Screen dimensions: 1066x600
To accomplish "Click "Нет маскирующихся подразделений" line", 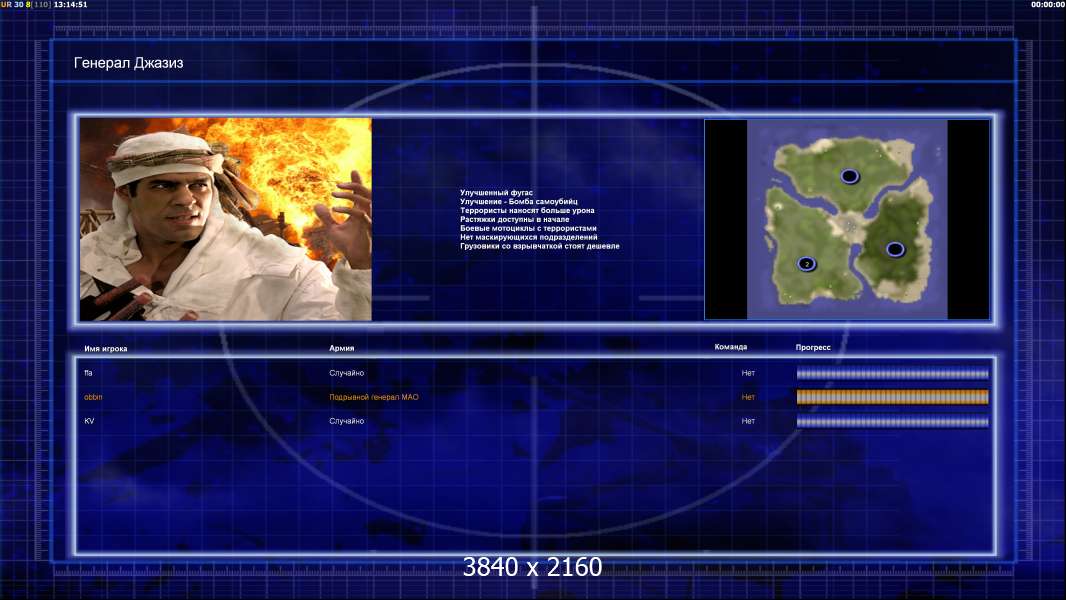I will (529, 237).
